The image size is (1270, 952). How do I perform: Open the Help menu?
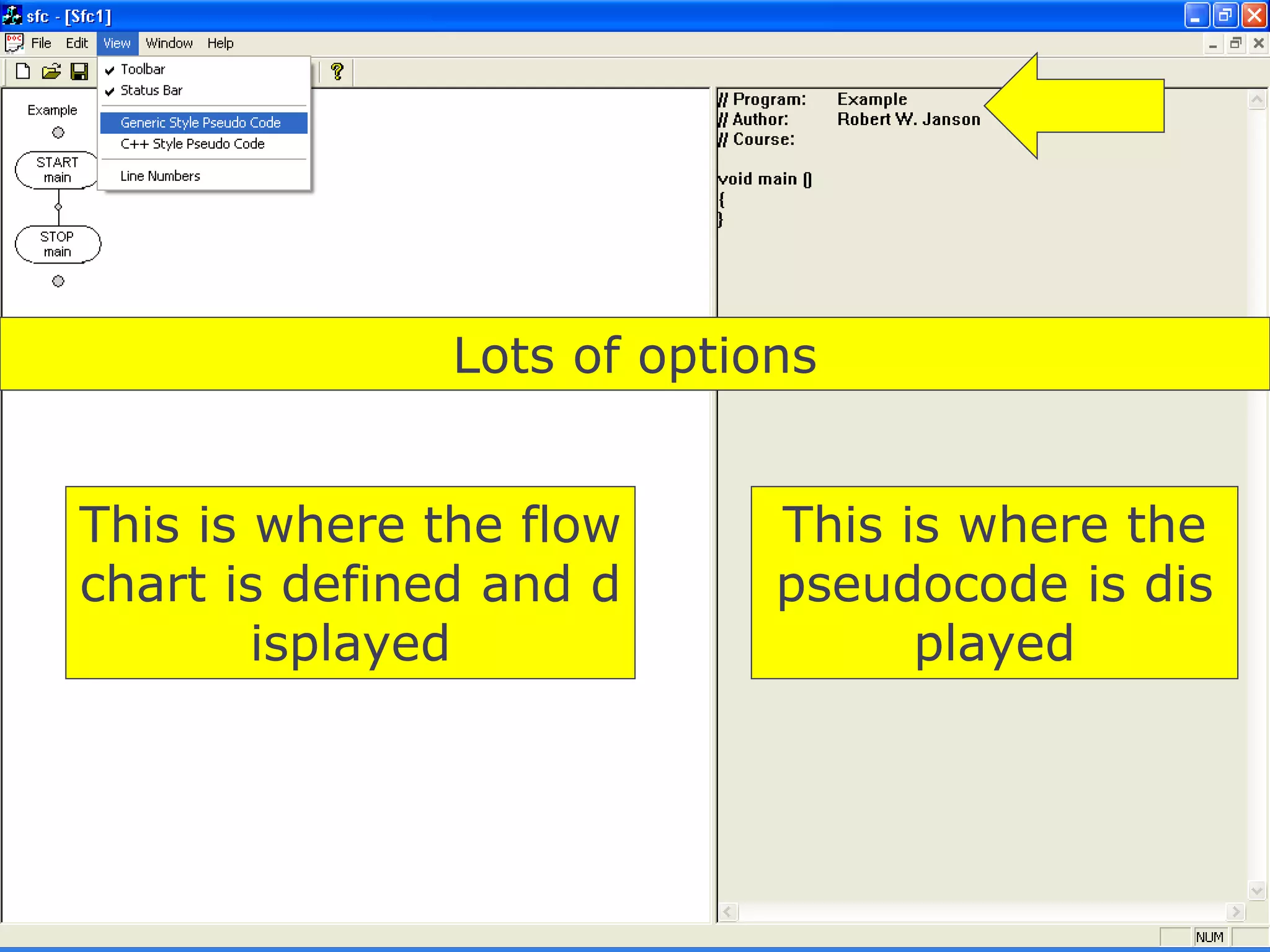tap(220, 43)
